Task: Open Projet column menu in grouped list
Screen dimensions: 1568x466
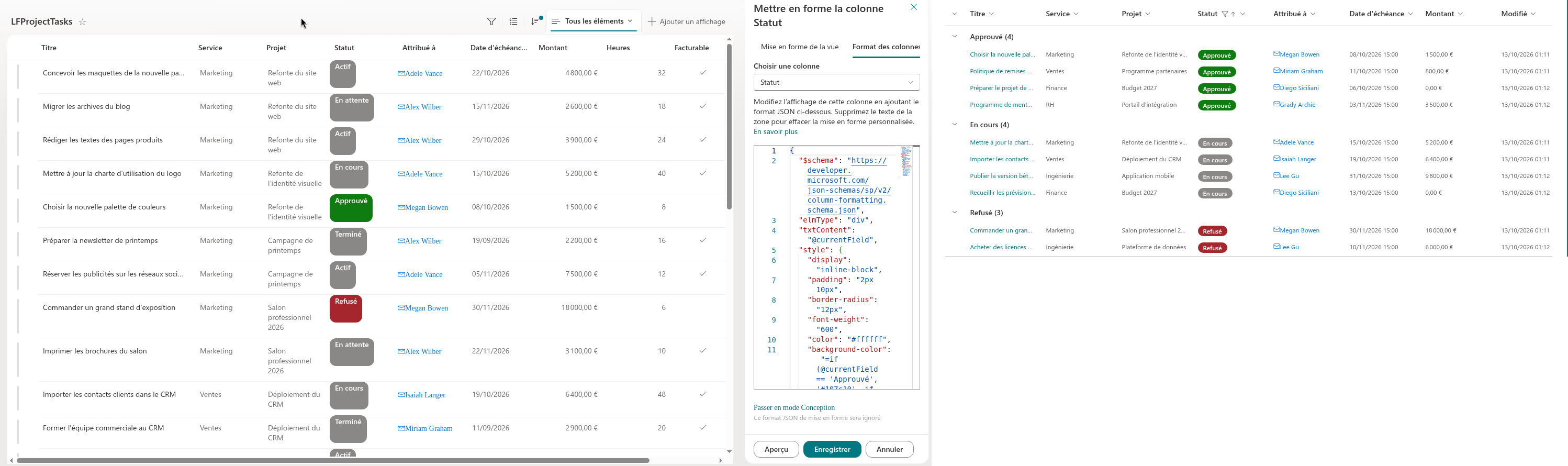Action: tap(1147, 14)
